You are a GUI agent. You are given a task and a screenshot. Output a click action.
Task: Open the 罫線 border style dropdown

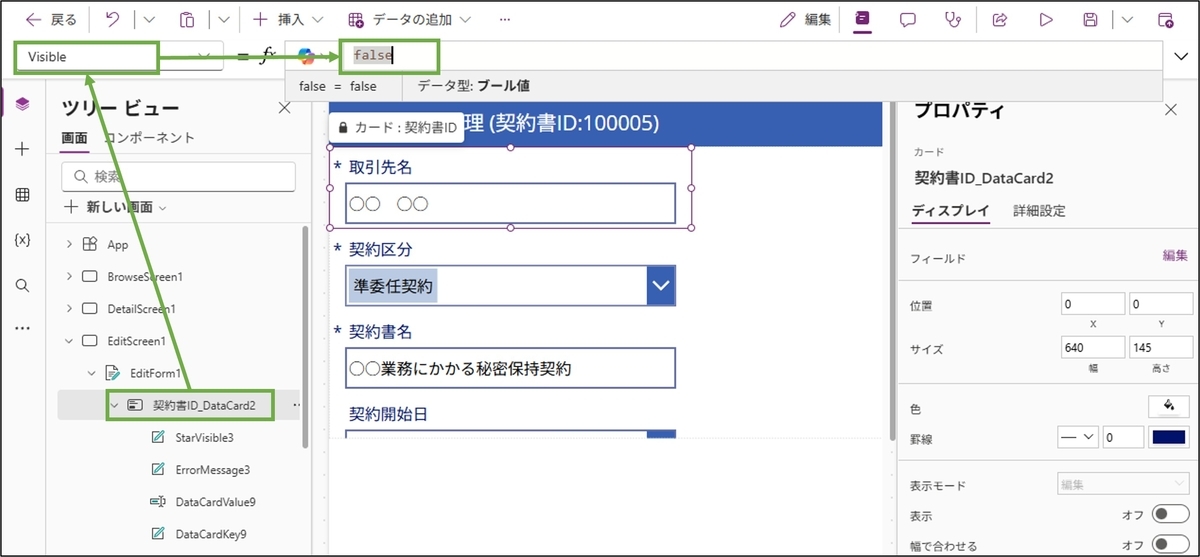(x=1078, y=437)
